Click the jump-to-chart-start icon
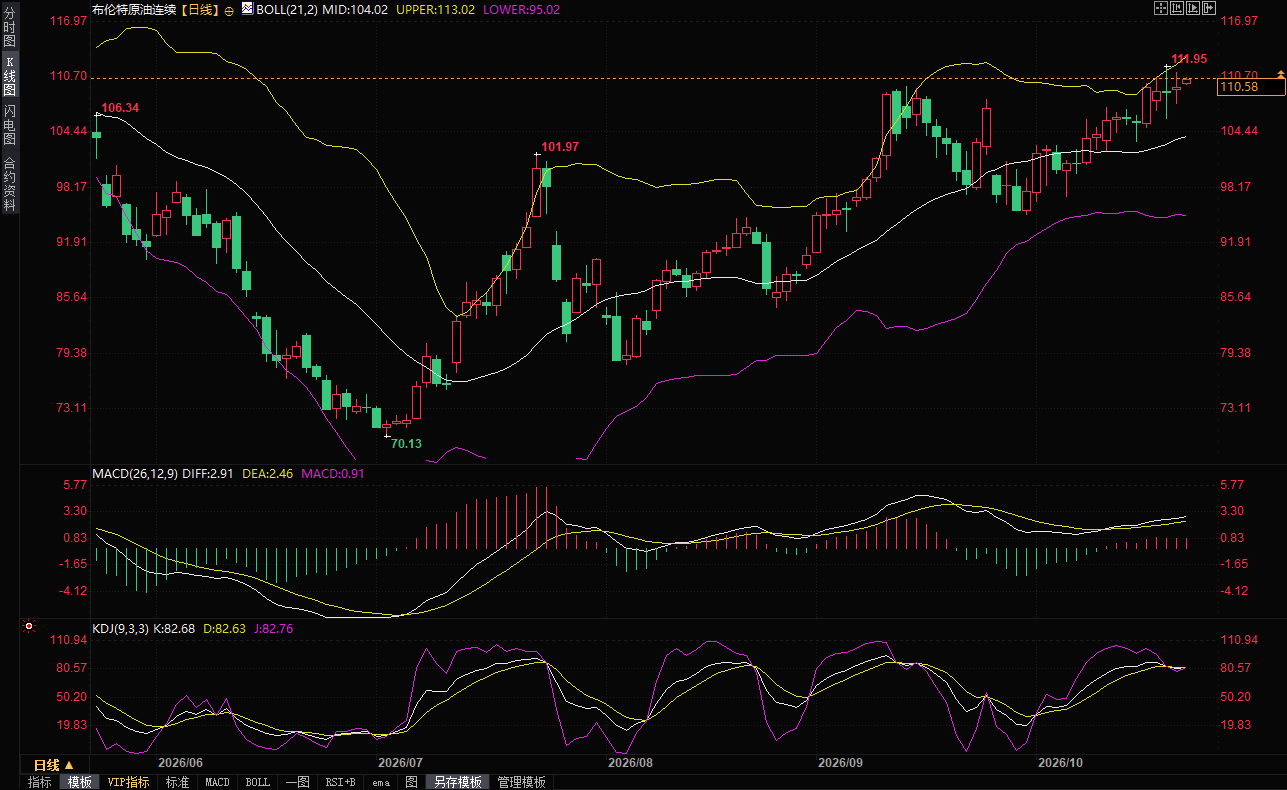This screenshot has width=1287, height=790. tap(1177, 8)
